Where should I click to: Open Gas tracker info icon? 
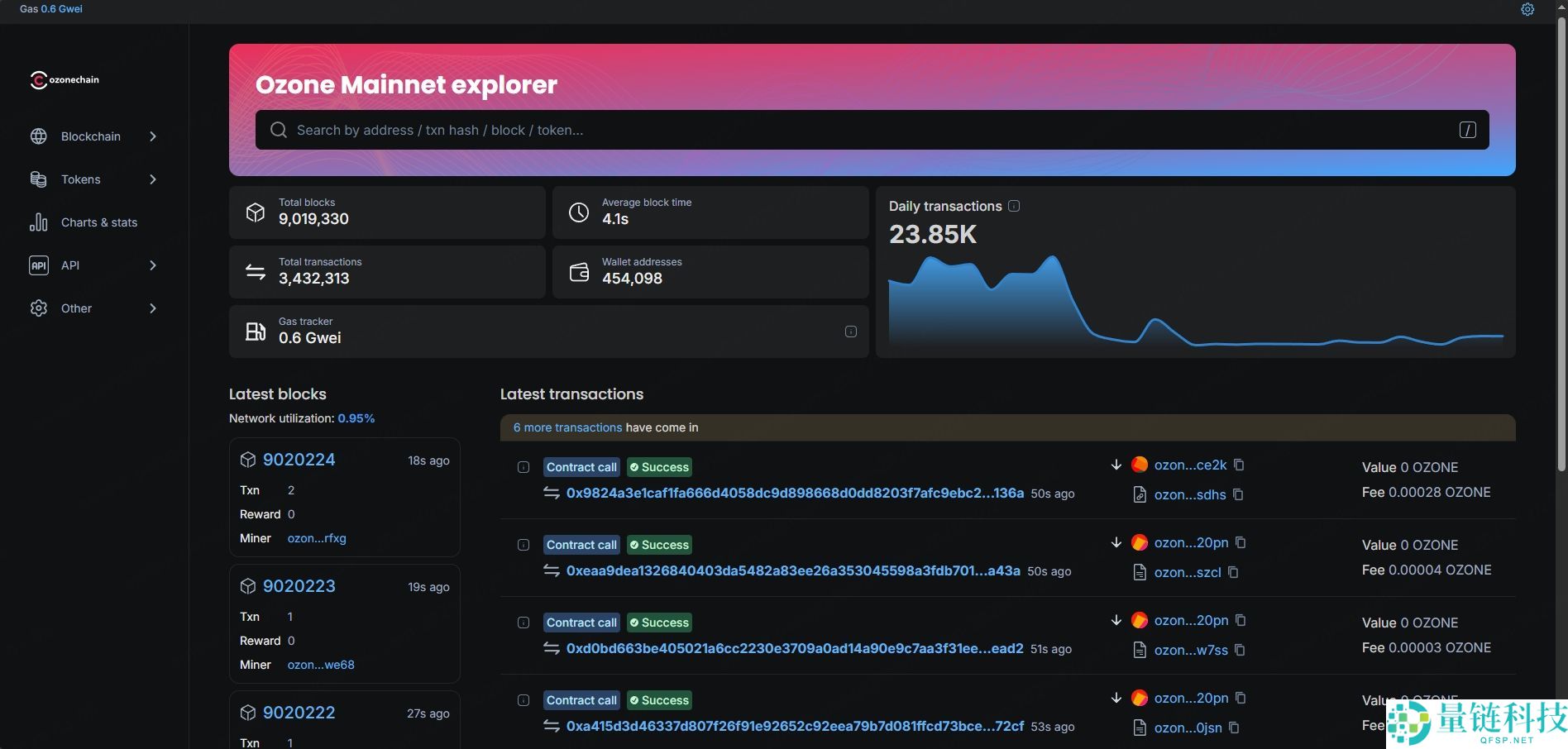pyautogui.click(x=850, y=332)
